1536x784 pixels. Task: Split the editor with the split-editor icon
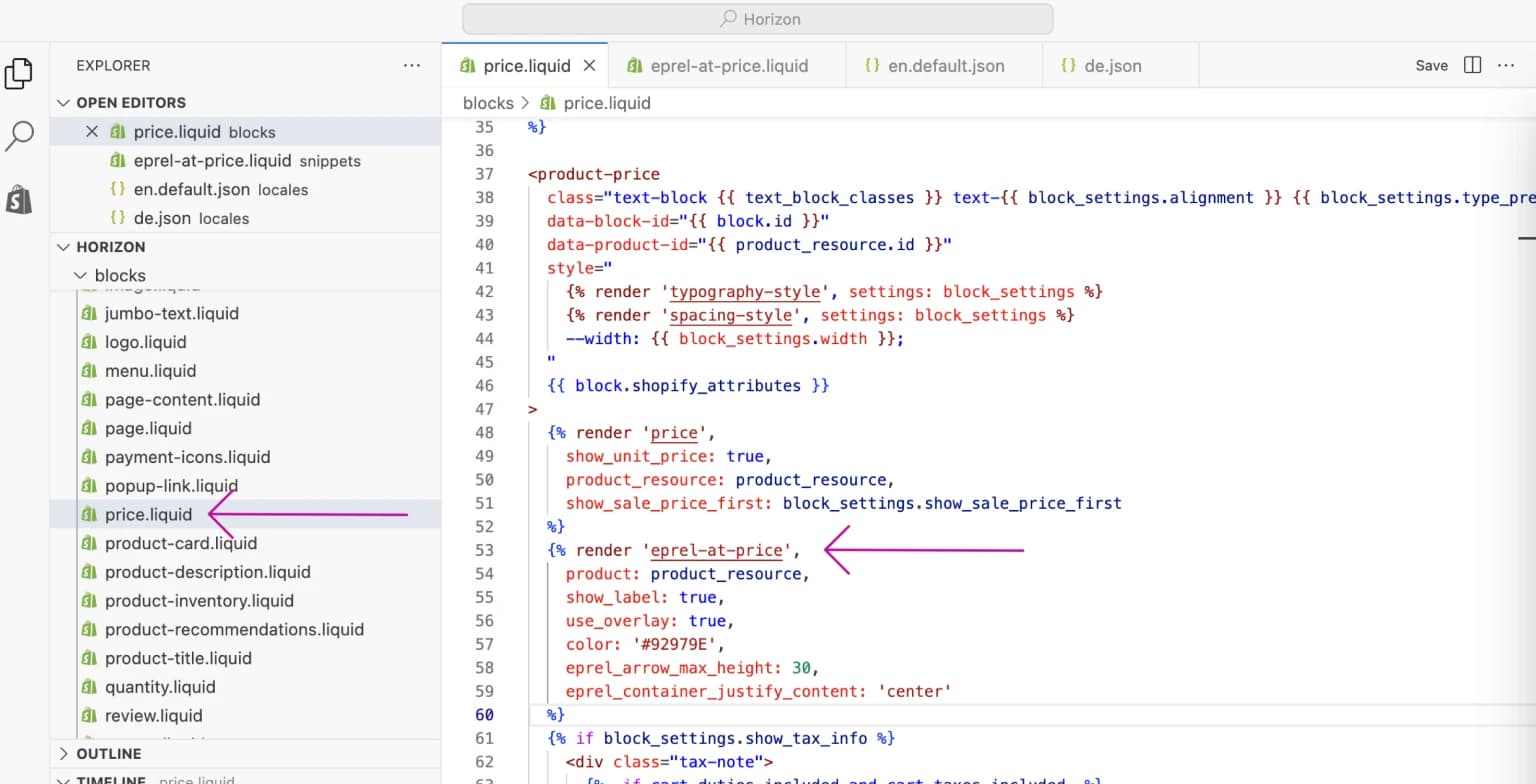tap(1472, 64)
